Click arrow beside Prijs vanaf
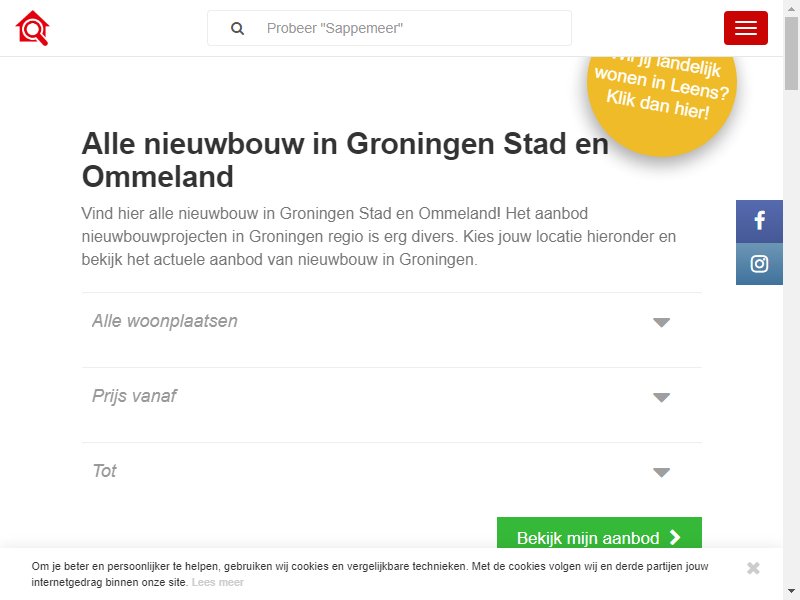The width and height of the screenshot is (800, 600). pyautogui.click(x=661, y=397)
